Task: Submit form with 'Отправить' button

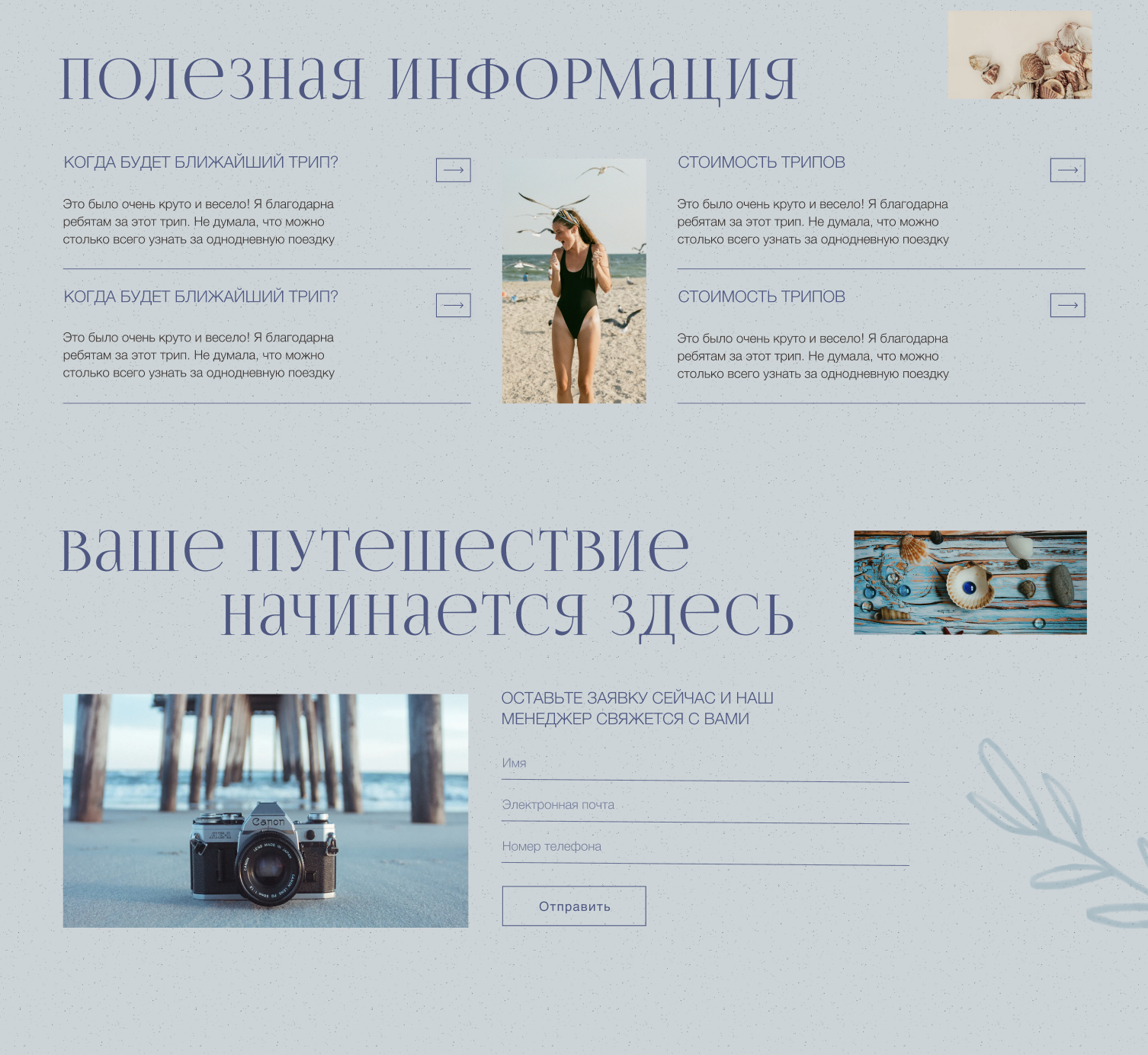Action: pyautogui.click(x=574, y=906)
